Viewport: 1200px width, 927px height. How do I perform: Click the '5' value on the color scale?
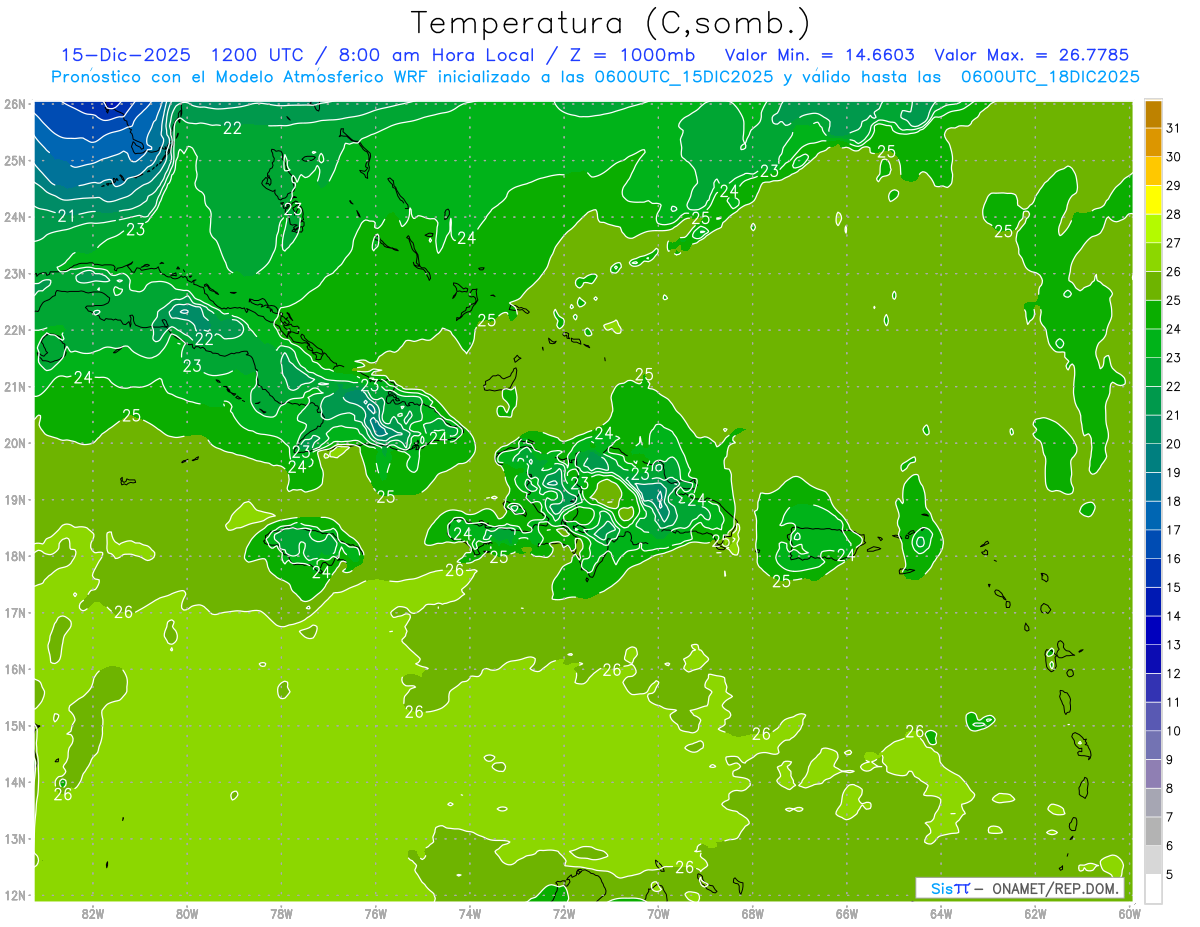[1169, 875]
